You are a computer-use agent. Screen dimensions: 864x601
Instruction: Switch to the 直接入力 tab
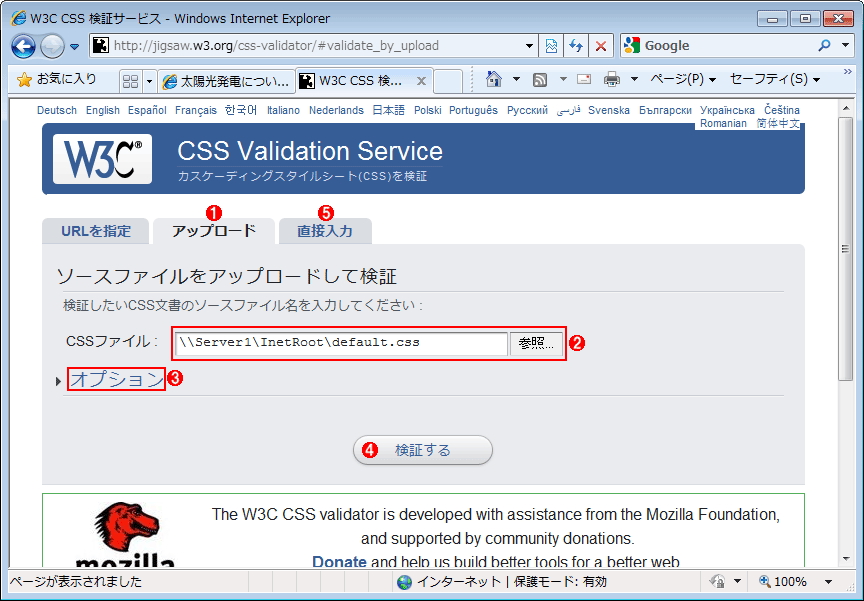[325, 231]
